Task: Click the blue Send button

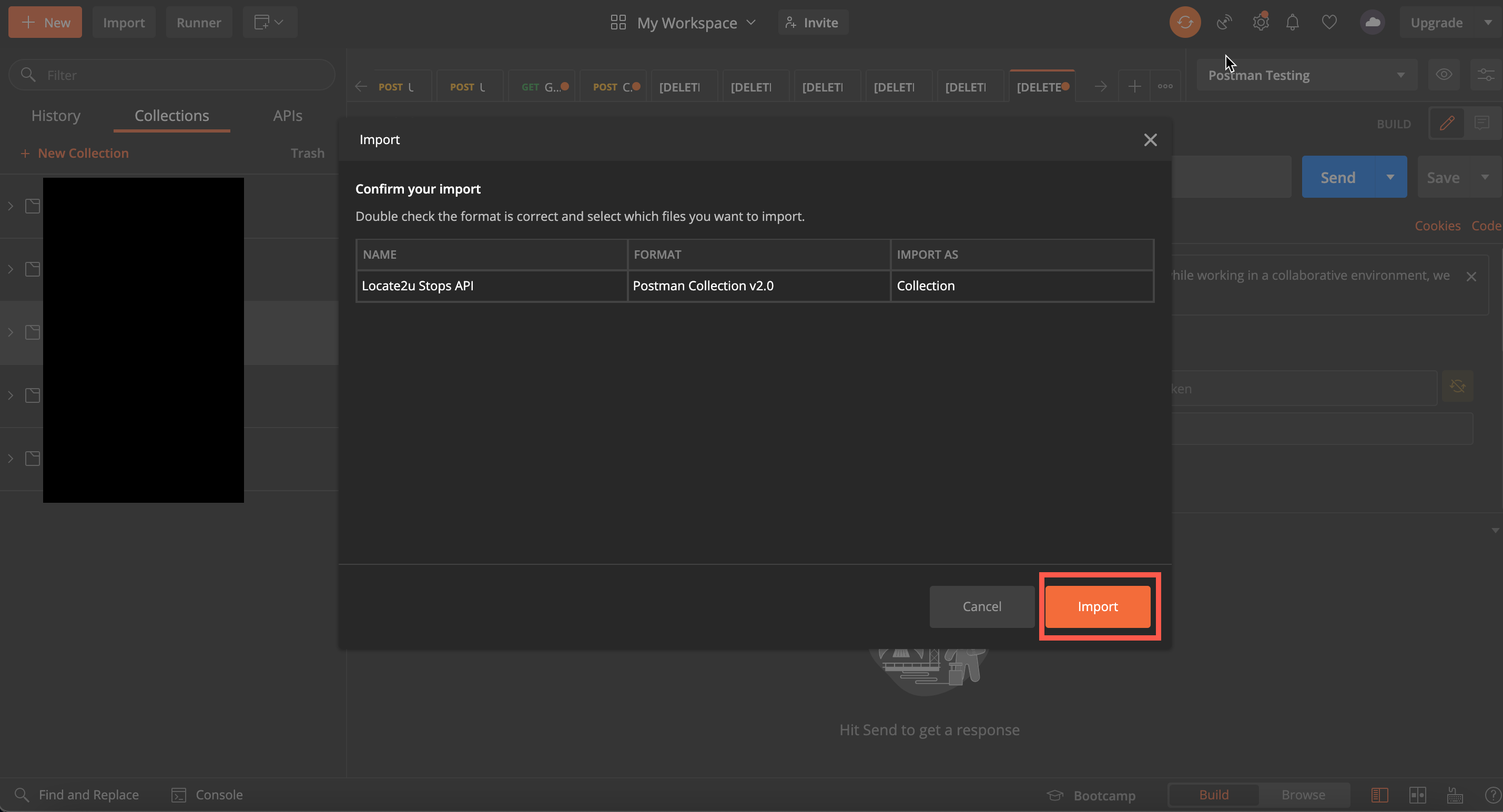Action: [1338, 177]
